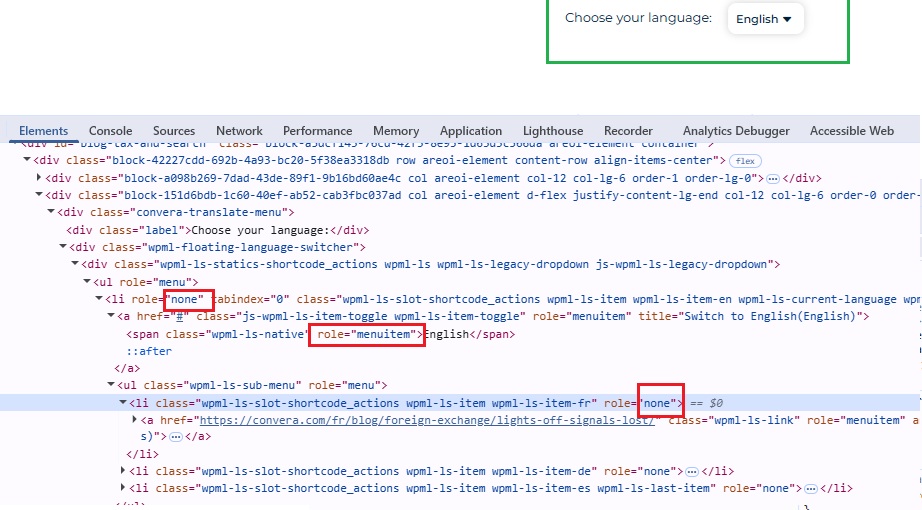The height and width of the screenshot is (510, 922).
Task: Collapse the wpml-ls-item-fr li node
Action: [x=123, y=402]
